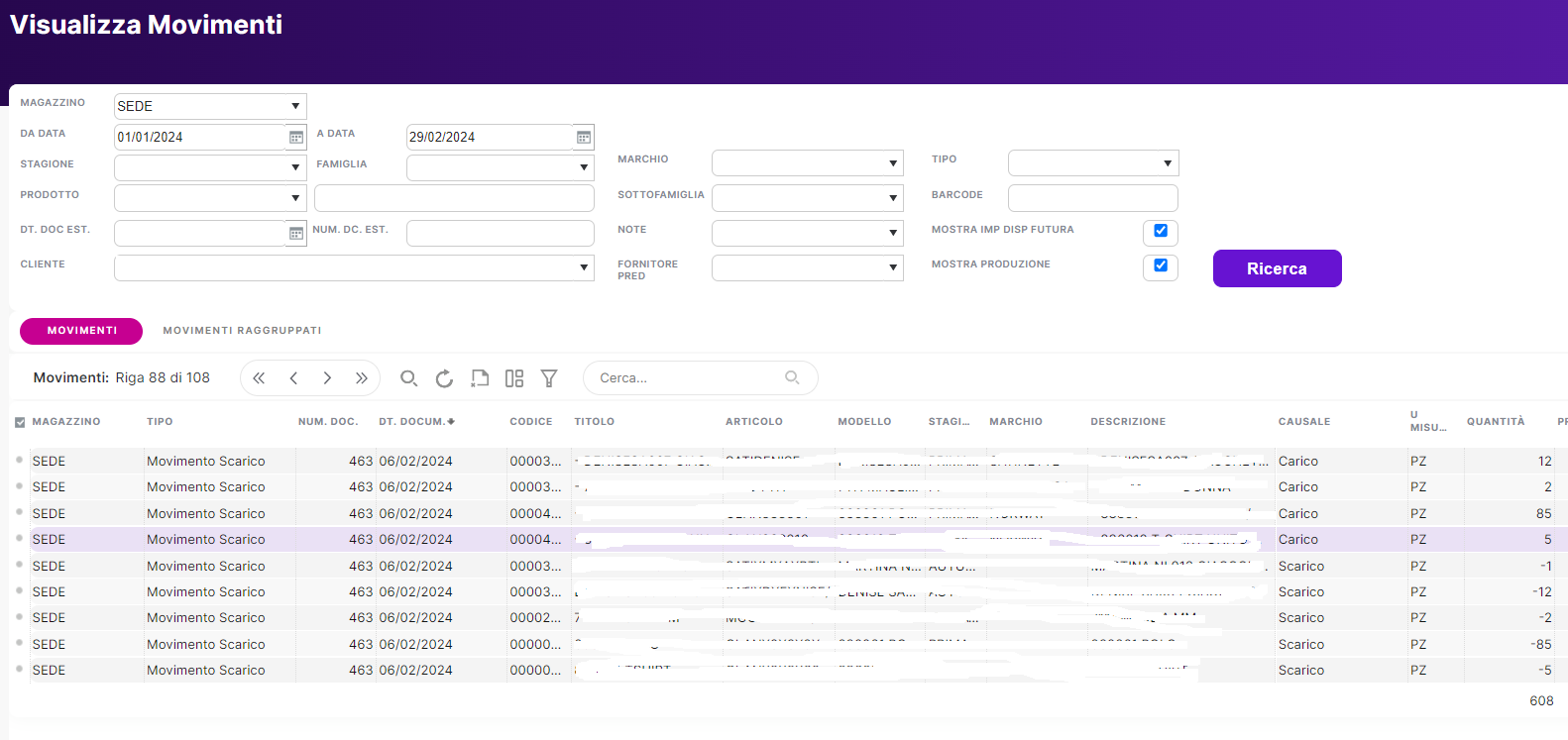Image resolution: width=1568 pixels, height=740 pixels.
Task: Go to the previous movement row
Action: [x=293, y=378]
